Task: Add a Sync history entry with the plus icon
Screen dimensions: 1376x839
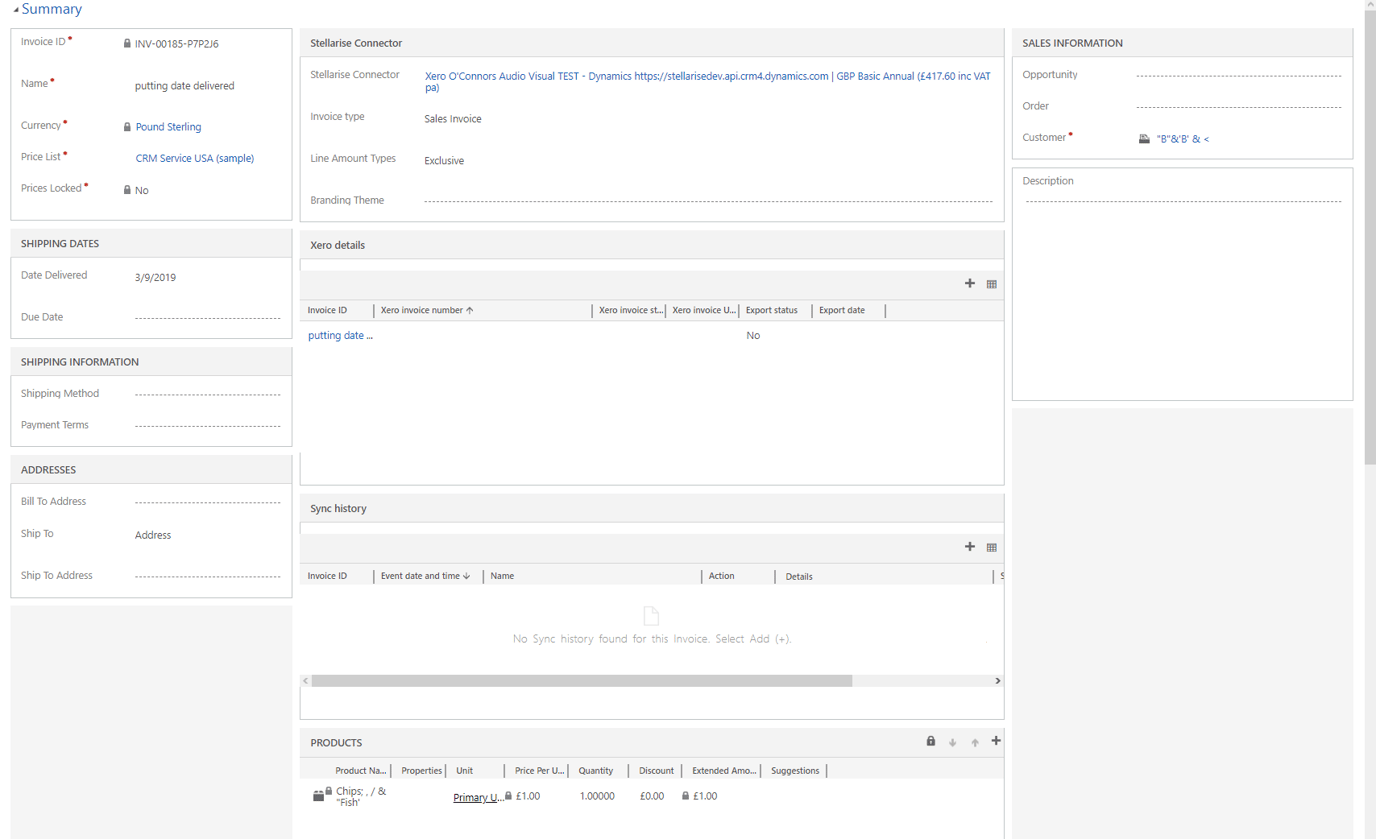Action: [x=969, y=546]
